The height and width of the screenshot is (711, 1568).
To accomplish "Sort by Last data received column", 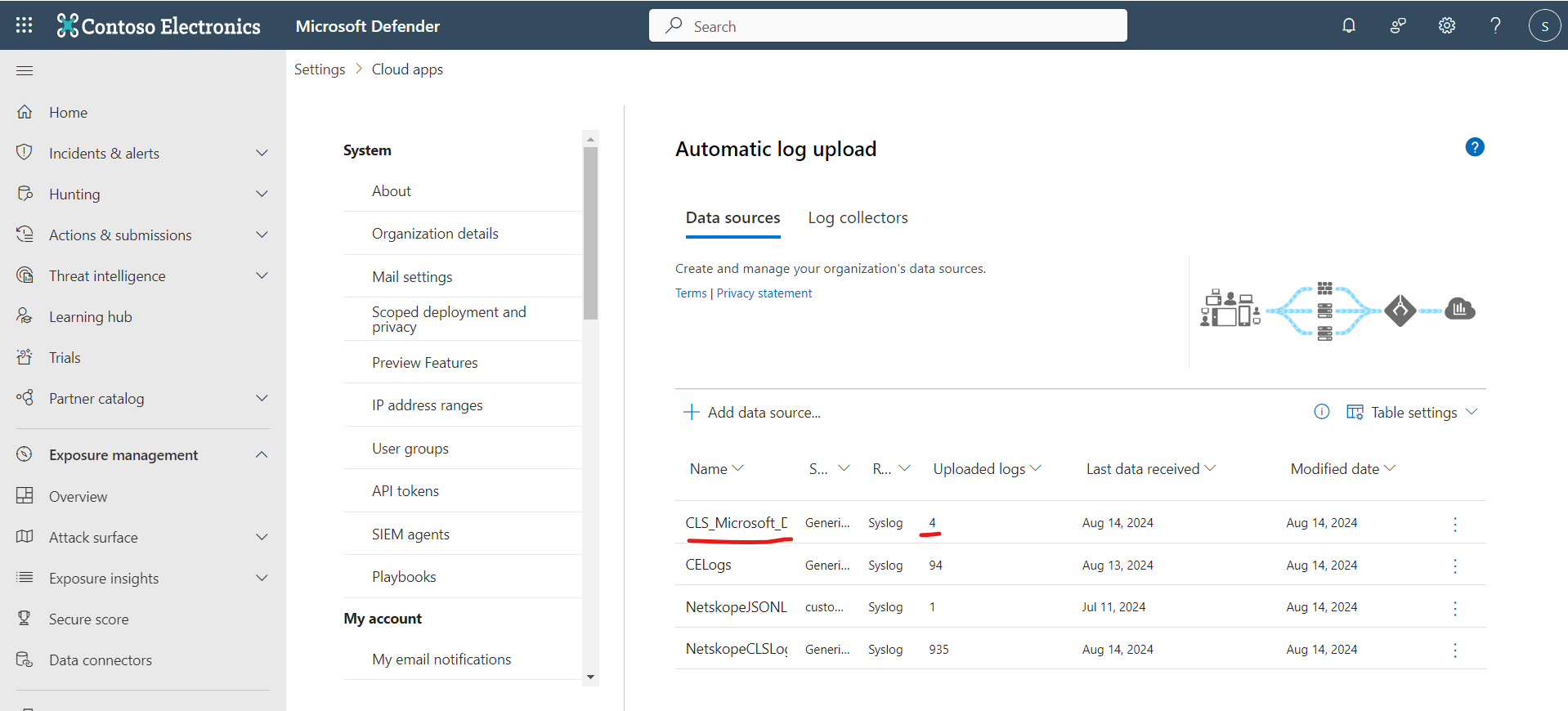I will (x=1150, y=468).
